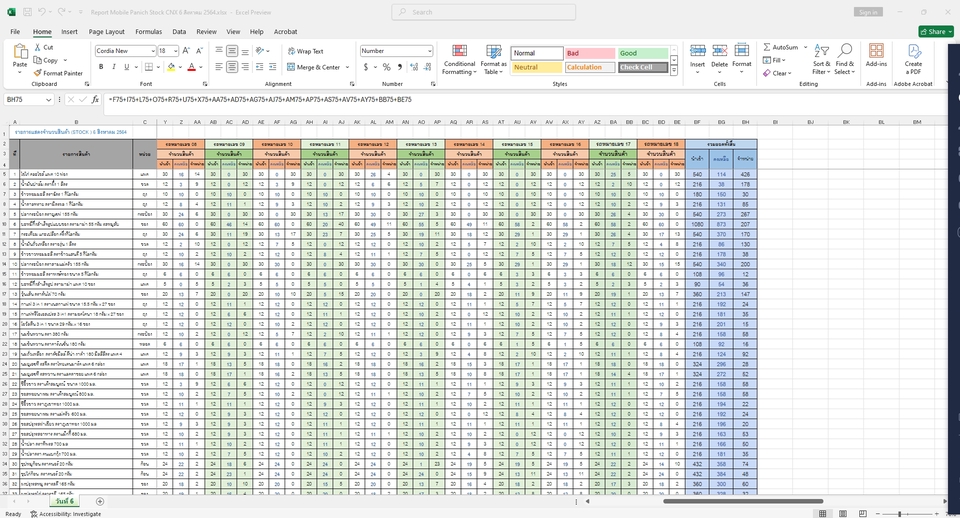Increase indent in cell
The width and height of the screenshot is (960, 518).
(272, 67)
